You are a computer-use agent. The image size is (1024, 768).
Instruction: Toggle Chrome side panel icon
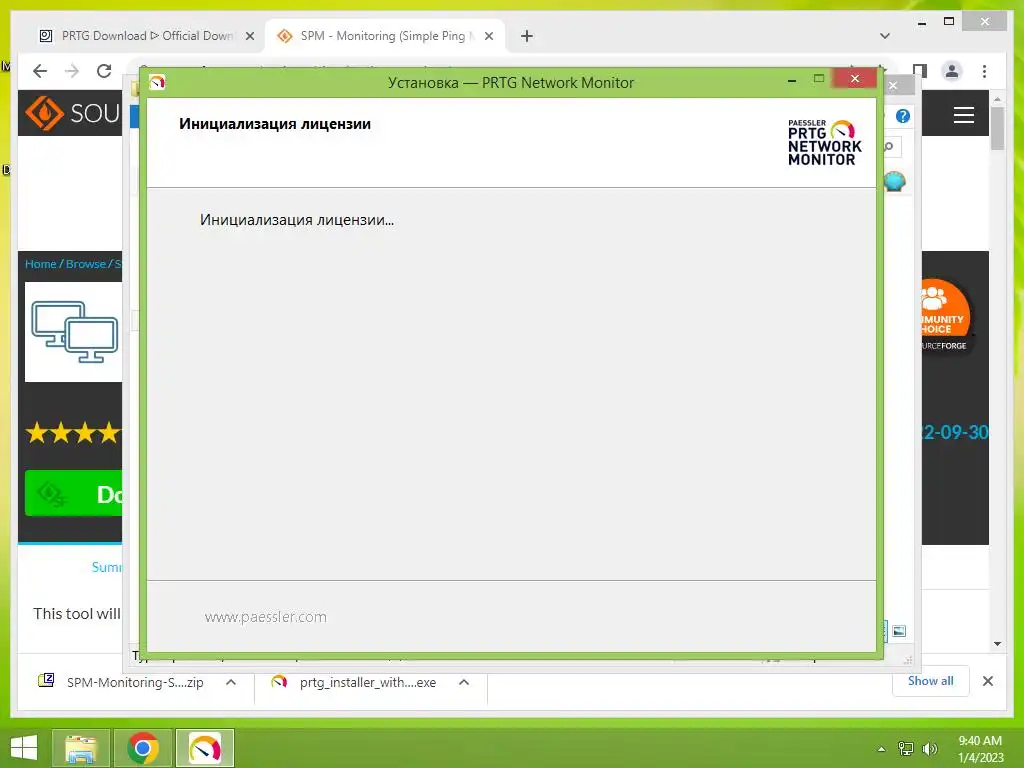(920, 71)
